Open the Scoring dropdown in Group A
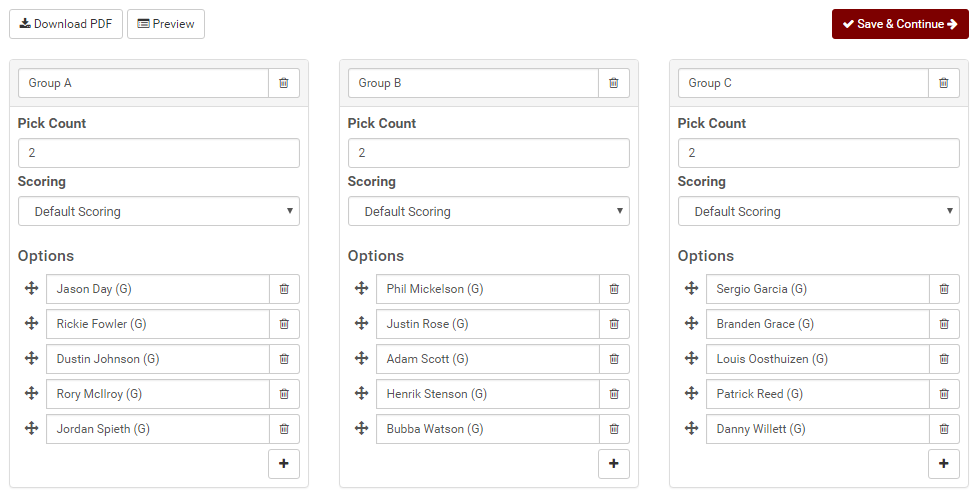Viewport: 978px width, 497px height. [x=158, y=211]
